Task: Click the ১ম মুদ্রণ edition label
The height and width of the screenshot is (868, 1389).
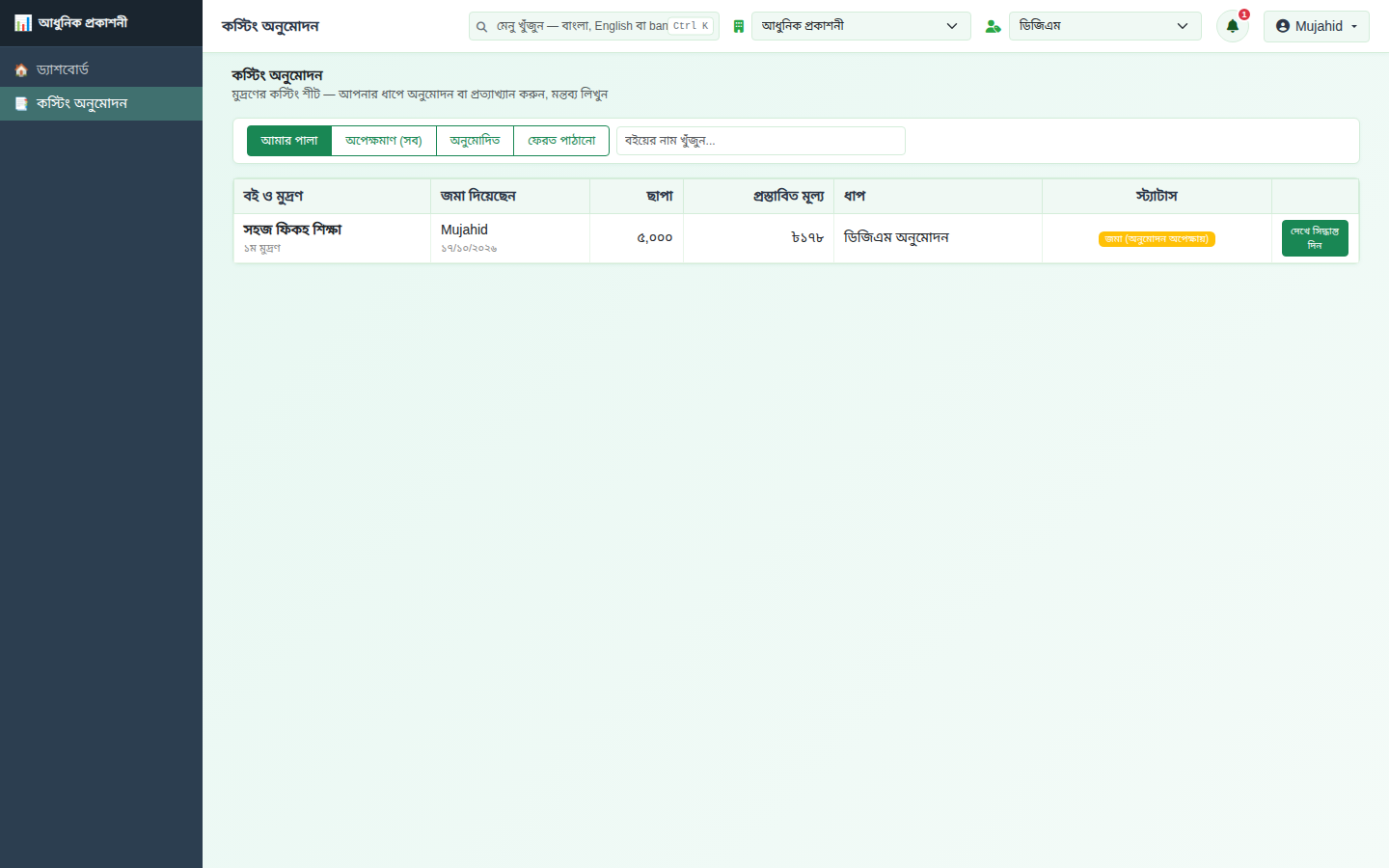Action: pos(261,249)
